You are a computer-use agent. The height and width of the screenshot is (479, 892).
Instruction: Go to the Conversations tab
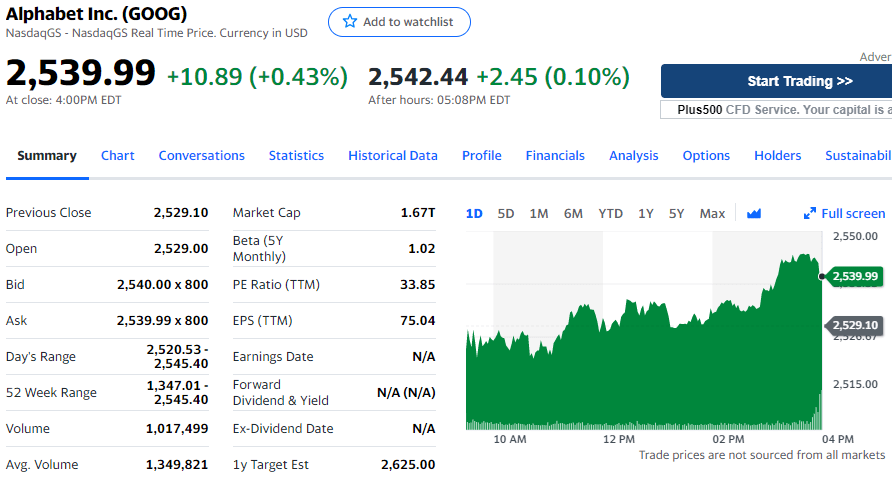201,155
